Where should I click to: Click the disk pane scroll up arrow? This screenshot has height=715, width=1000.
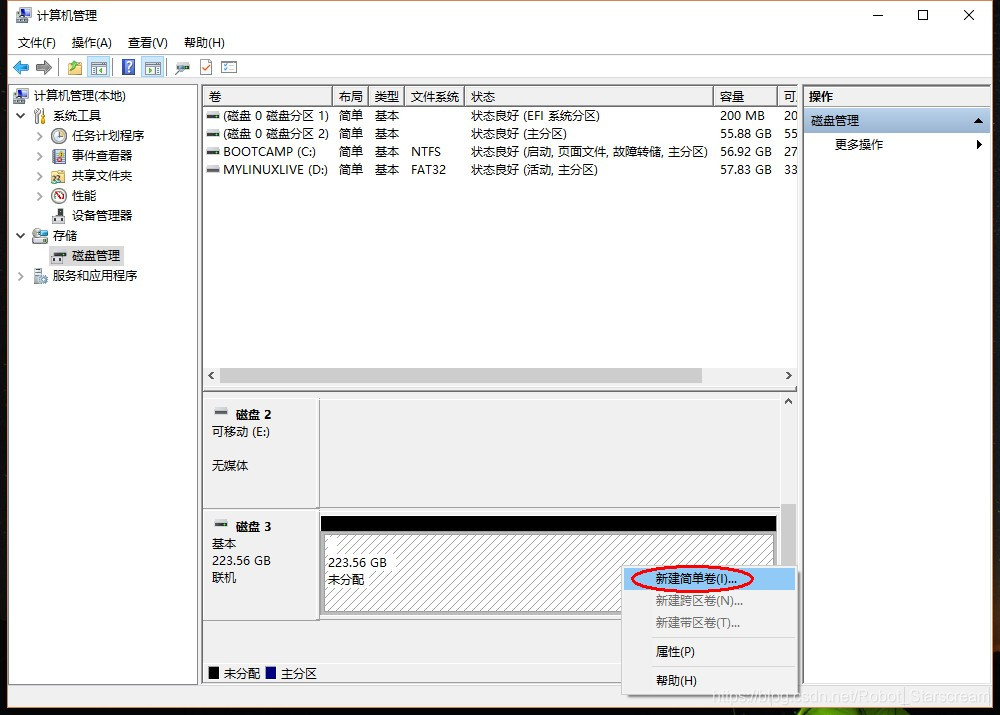click(789, 401)
